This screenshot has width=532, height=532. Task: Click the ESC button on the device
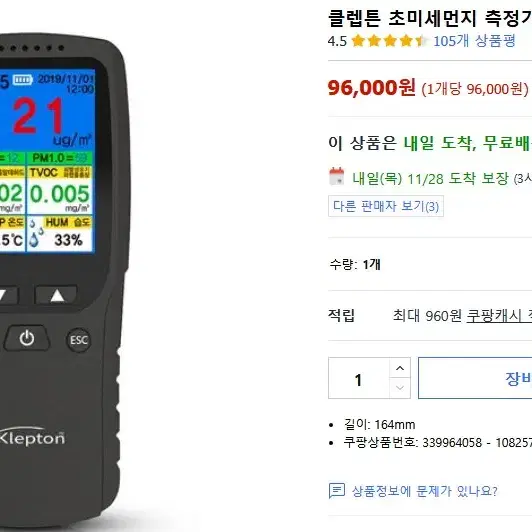79,340
